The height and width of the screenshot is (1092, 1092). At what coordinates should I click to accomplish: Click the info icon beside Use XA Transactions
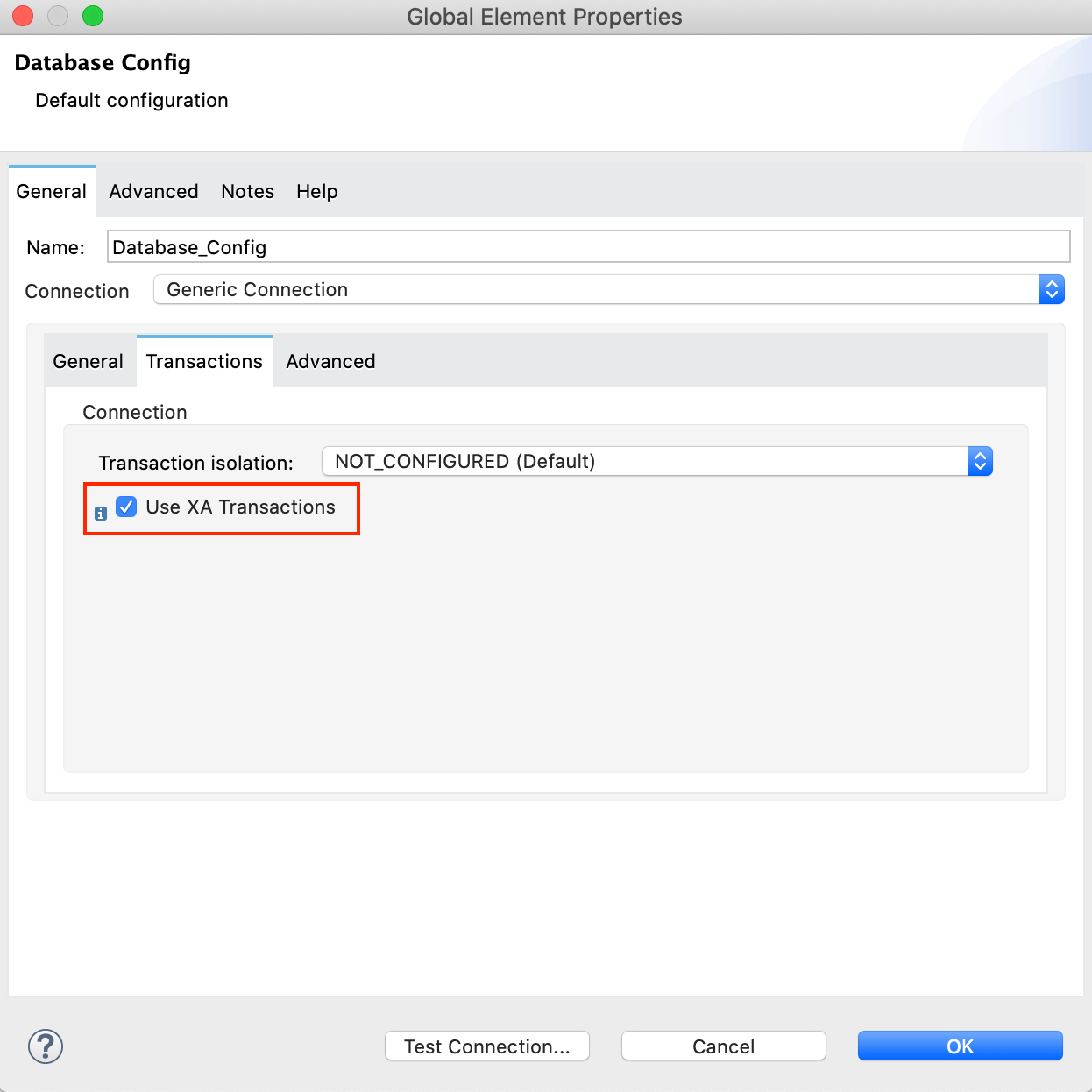(101, 514)
